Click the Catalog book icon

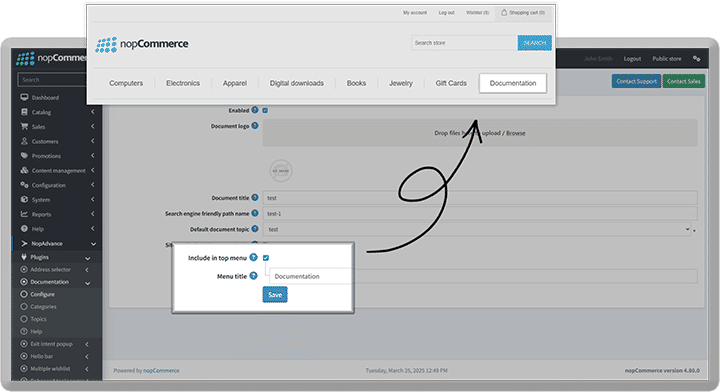24,112
